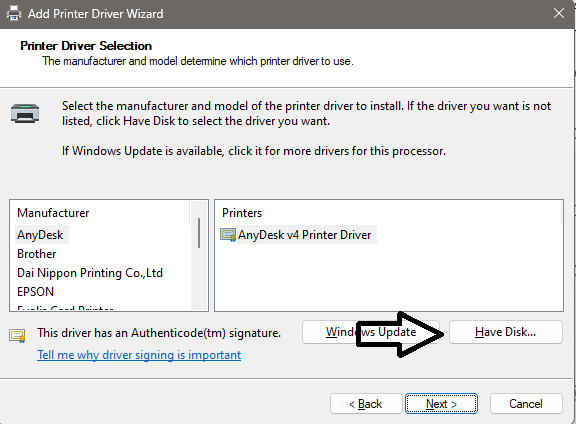
Task: Select Dai Nippon Printing Co.,Ltd manufacturer
Action: 90,273
